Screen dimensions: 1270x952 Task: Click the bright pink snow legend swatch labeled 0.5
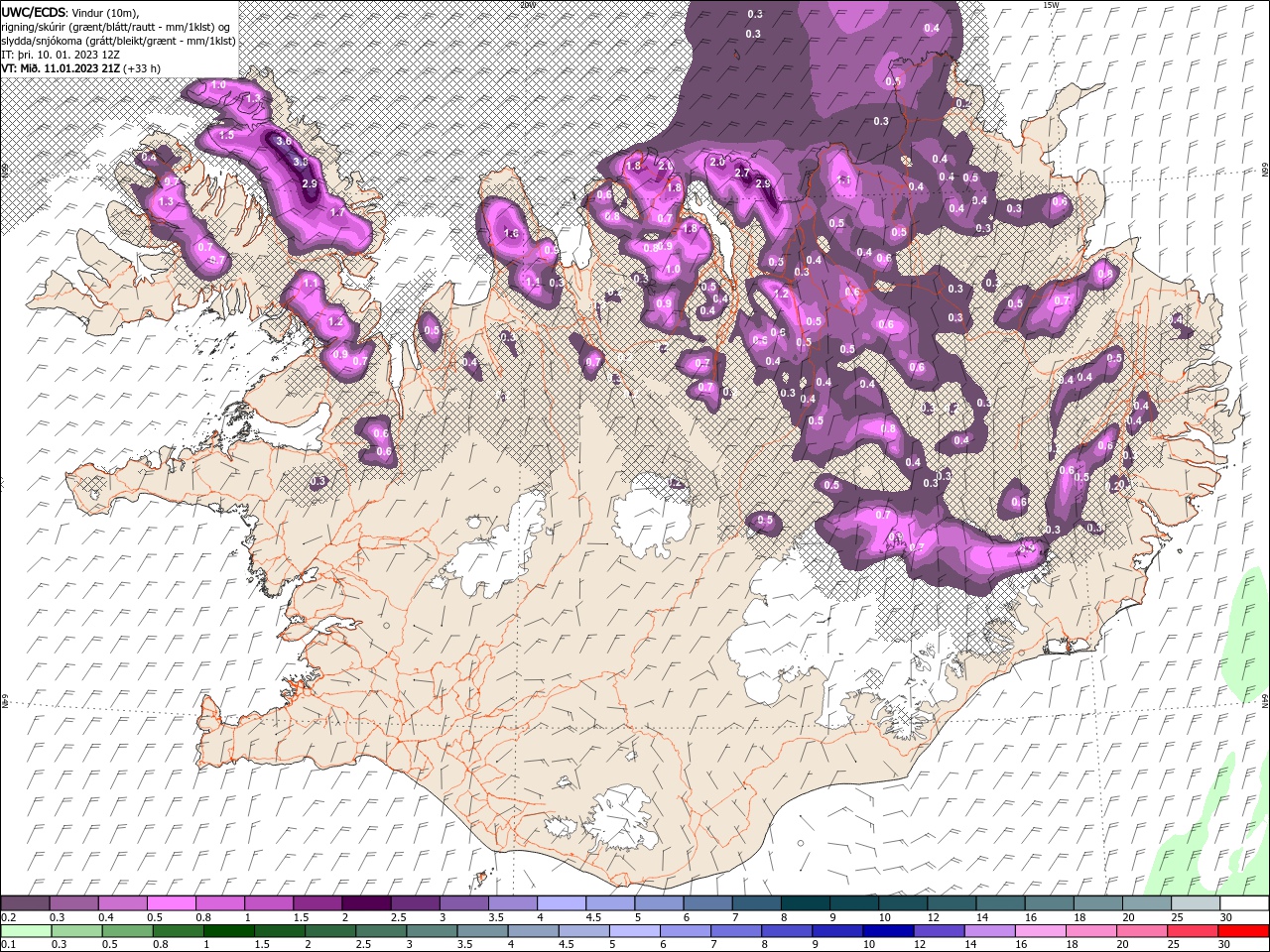coord(171,903)
